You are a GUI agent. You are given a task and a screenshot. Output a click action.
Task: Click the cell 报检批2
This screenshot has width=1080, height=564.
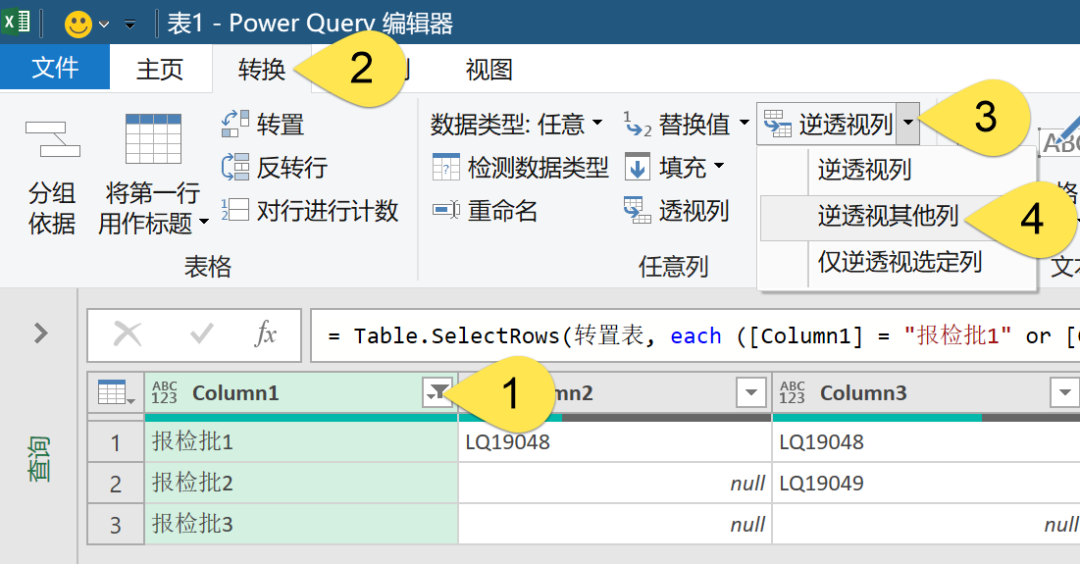coord(301,483)
